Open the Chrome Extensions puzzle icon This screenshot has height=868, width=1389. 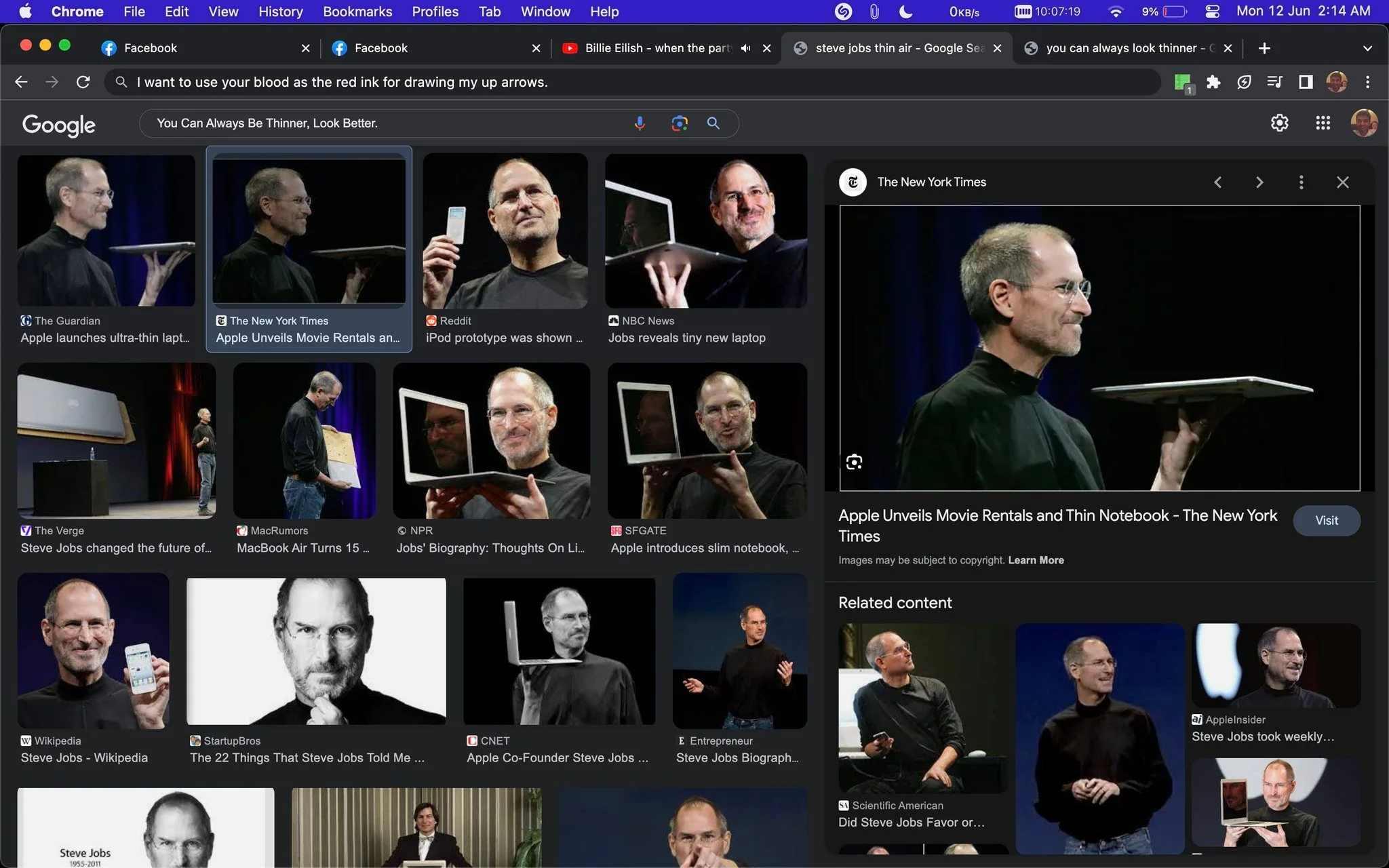[1213, 82]
